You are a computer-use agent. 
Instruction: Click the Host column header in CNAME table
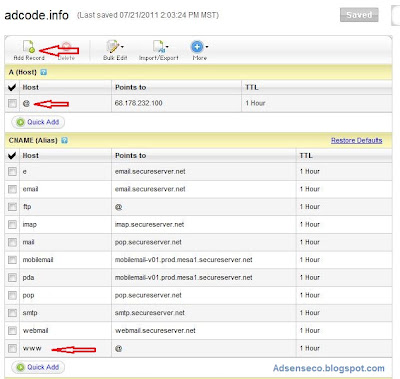click(x=30, y=156)
